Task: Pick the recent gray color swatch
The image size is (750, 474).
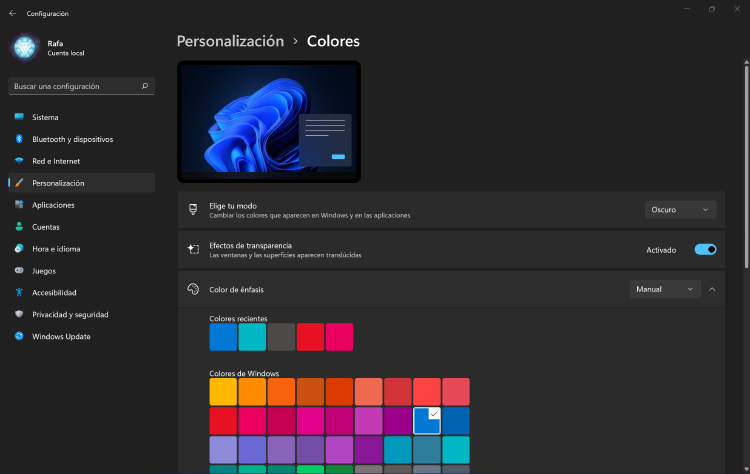Action: 281,337
